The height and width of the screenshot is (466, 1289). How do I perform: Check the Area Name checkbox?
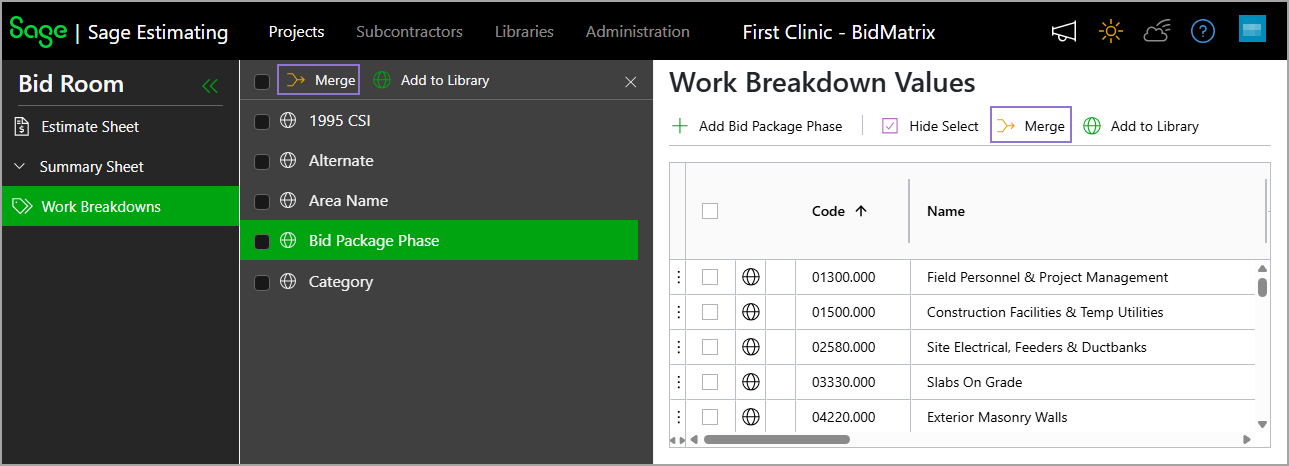click(262, 201)
